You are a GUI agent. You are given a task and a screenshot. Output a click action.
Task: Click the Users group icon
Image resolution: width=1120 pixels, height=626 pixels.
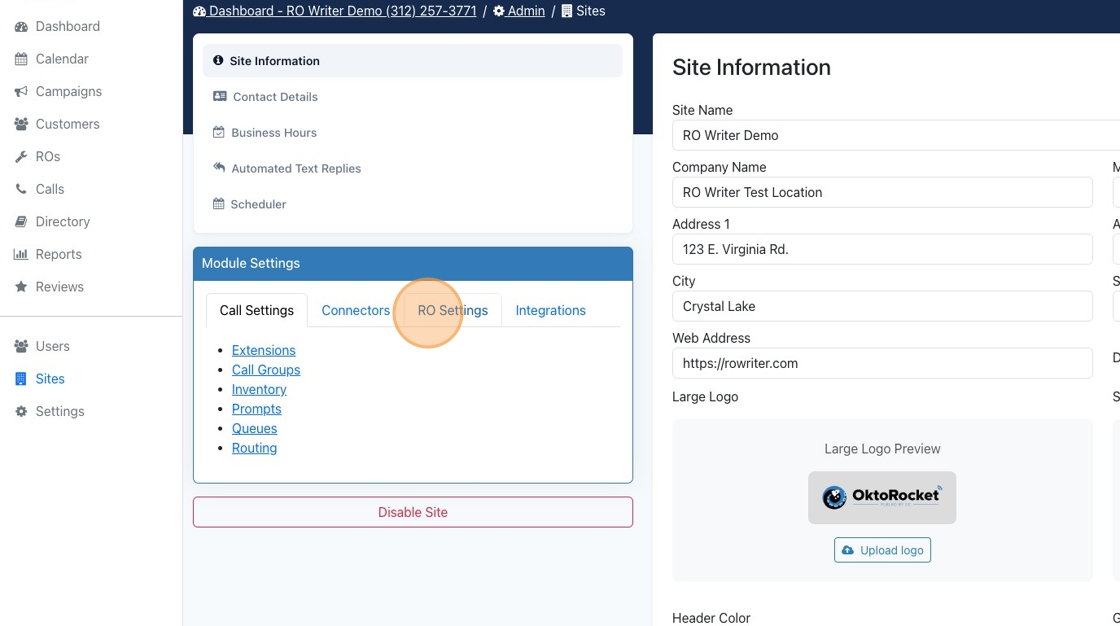coord(21,346)
